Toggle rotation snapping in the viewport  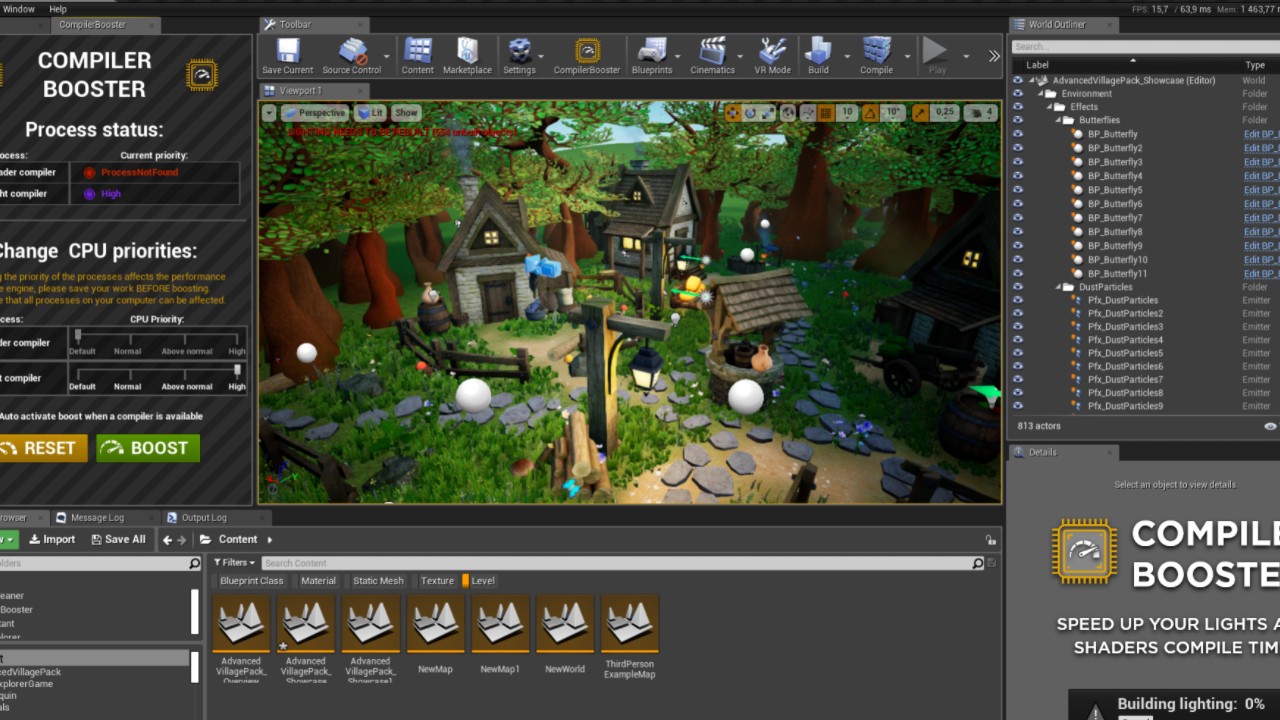pyautogui.click(x=870, y=113)
